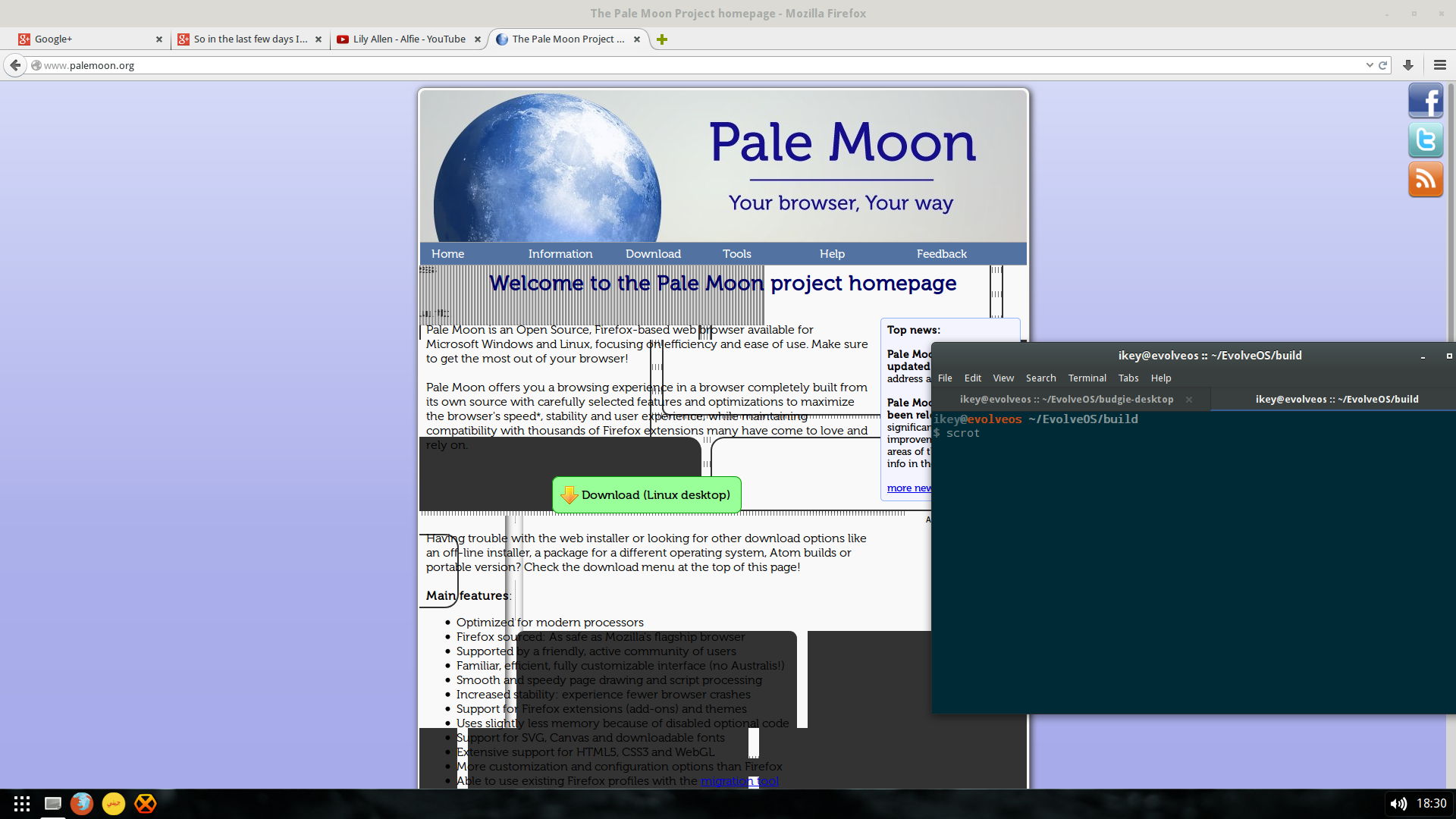Open a new tab with the plus icon
This screenshot has height=819, width=1456.
(662, 39)
